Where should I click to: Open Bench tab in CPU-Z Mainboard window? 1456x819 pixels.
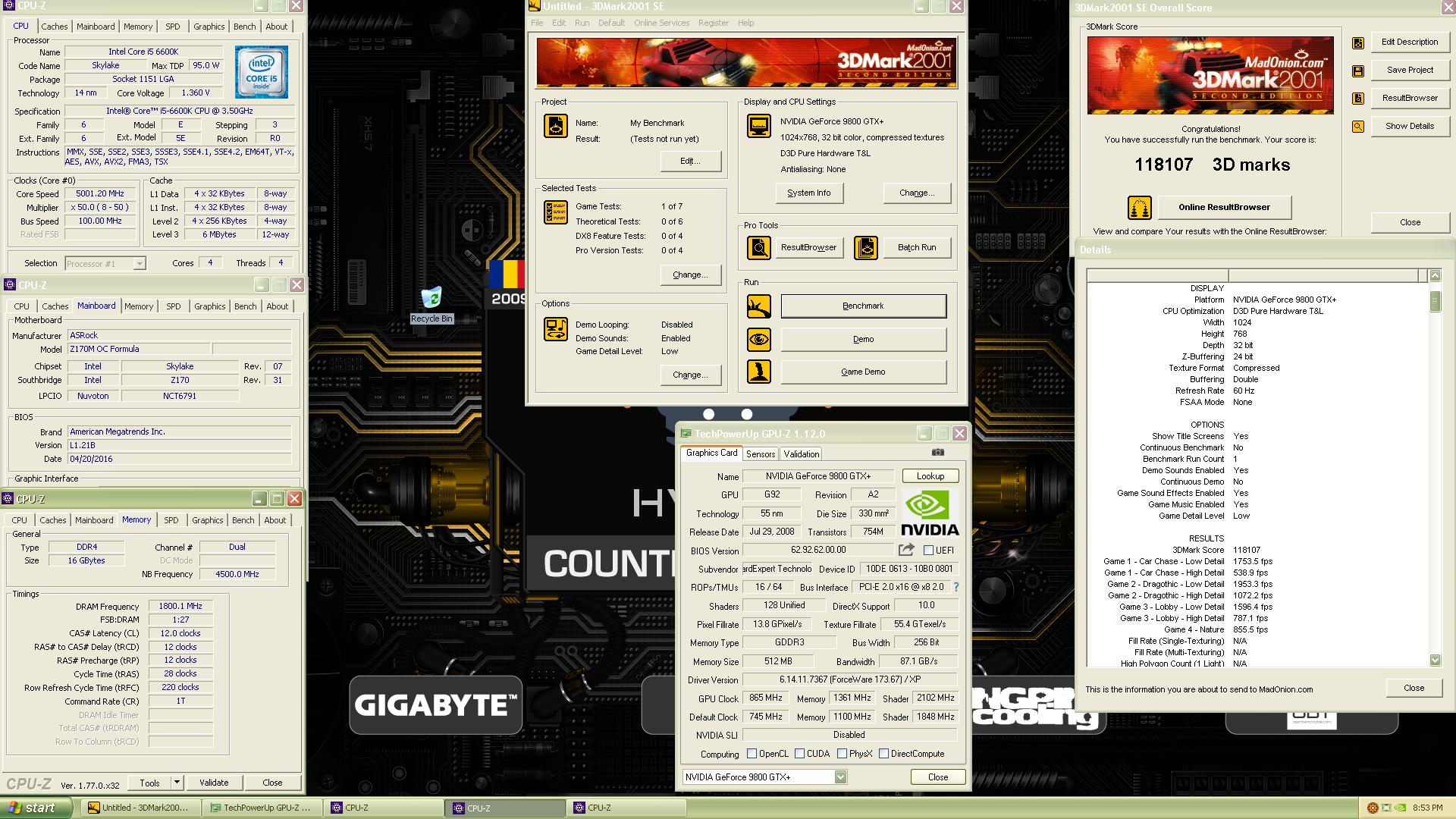point(245,306)
